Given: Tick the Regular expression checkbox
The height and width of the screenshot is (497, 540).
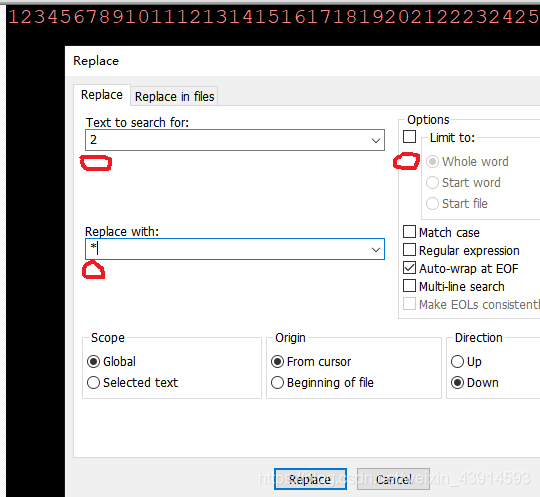Looking at the screenshot, I should pos(409,250).
